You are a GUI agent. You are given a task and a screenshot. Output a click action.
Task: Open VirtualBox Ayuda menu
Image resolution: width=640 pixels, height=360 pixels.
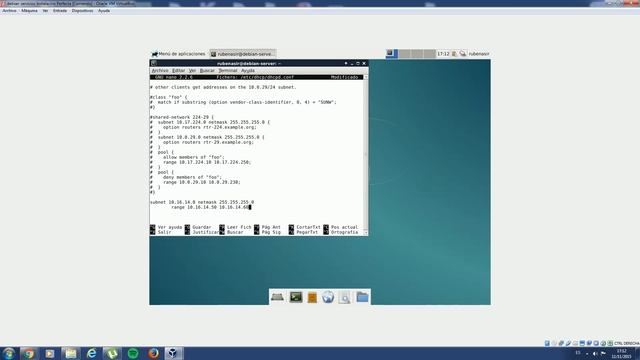click(x=104, y=11)
